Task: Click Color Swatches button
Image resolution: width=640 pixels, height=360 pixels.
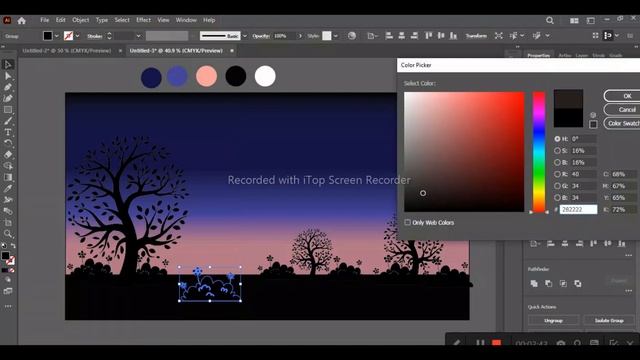Action: click(x=622, y=123)
